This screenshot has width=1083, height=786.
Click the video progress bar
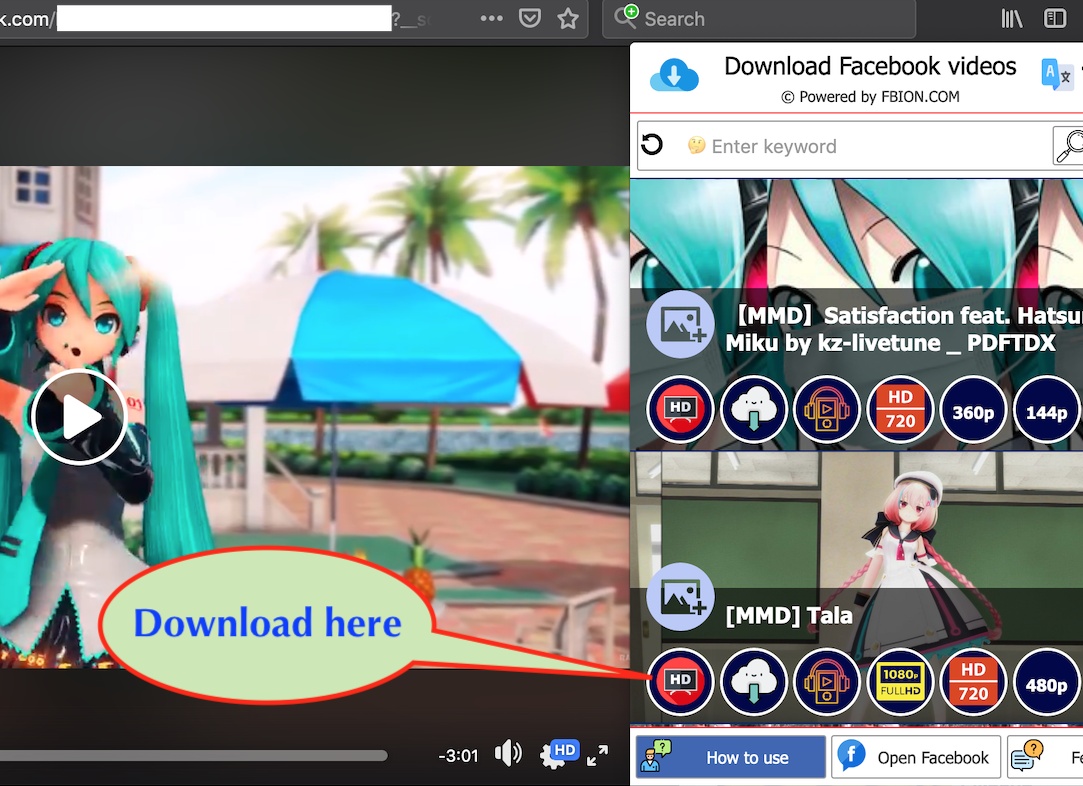pyautogui.click(x=193, y=756)
